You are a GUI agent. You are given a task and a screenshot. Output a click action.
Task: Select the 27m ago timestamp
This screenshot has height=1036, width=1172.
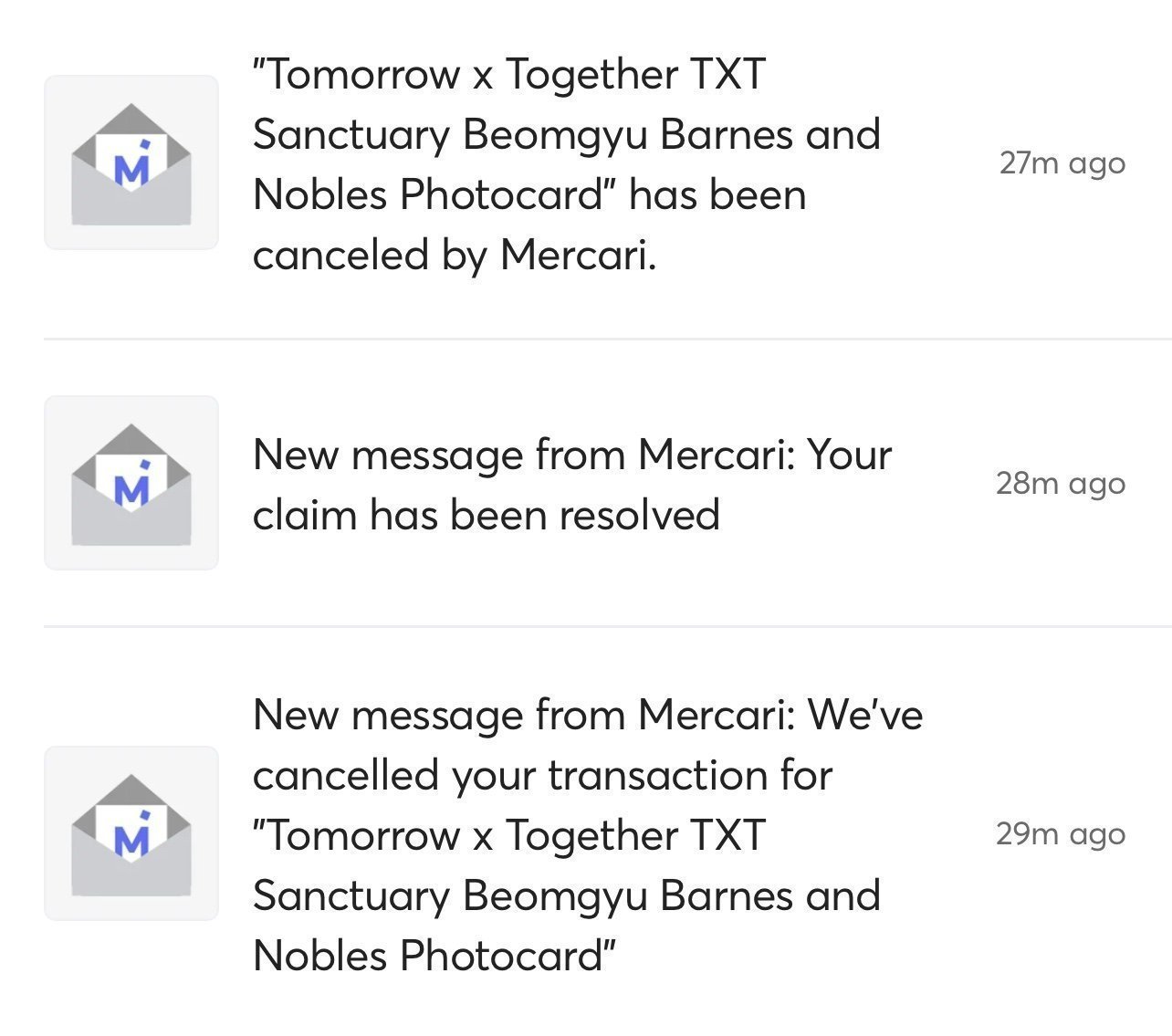(x=1062, y=163)
